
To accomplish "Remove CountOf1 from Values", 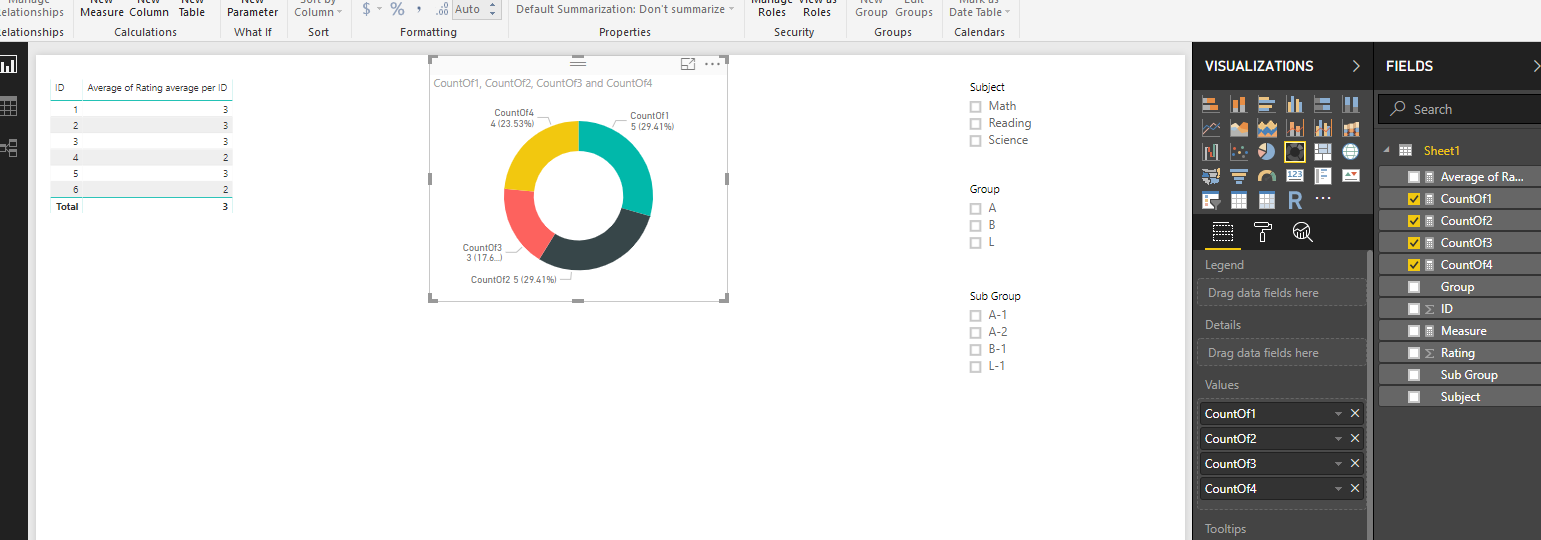I will (1355, 413).
